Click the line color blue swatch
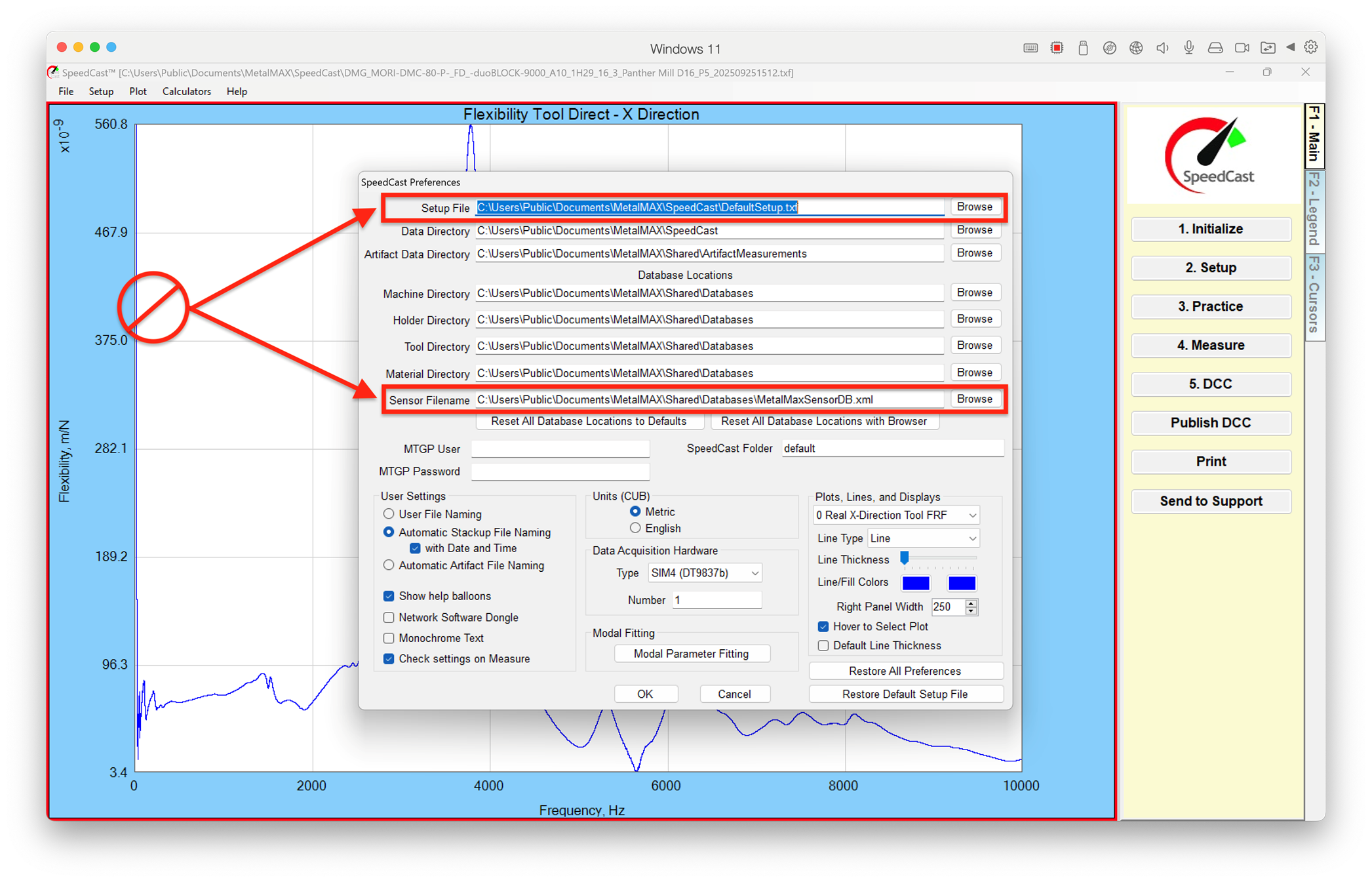 pos(916,583)
